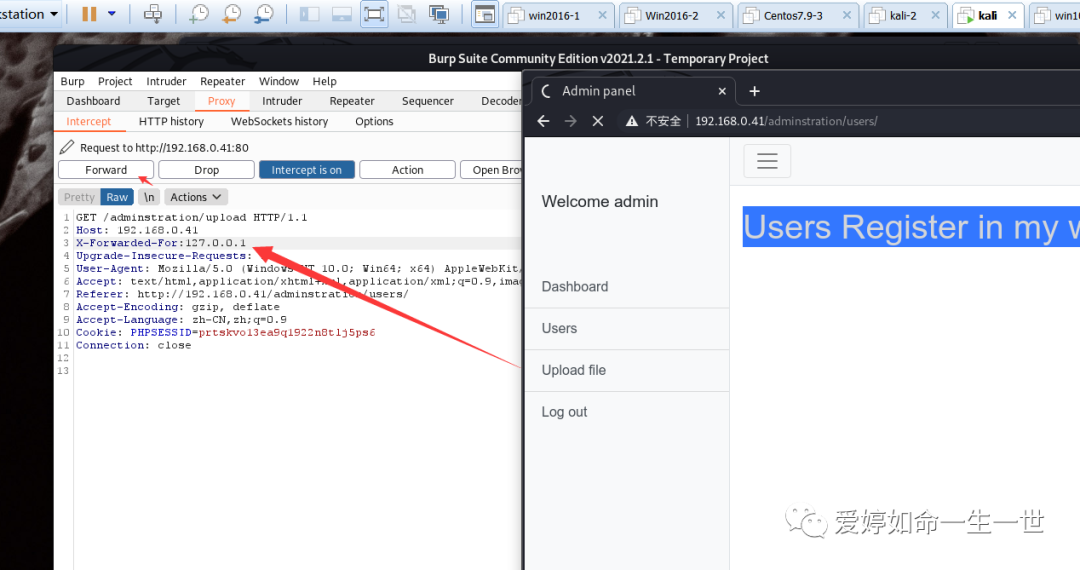1080x570 pixels.
Task: Open Upload file link in admin sidebar
Action: click(x=573, y=370)
